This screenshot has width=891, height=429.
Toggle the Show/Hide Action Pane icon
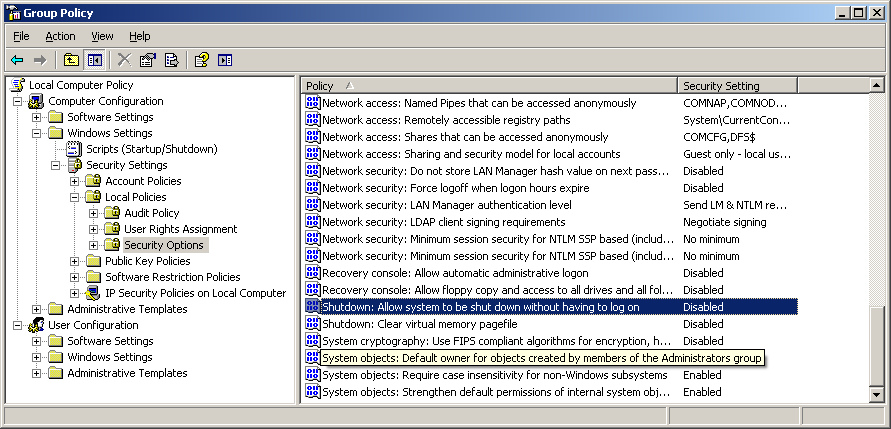[225, 60]
